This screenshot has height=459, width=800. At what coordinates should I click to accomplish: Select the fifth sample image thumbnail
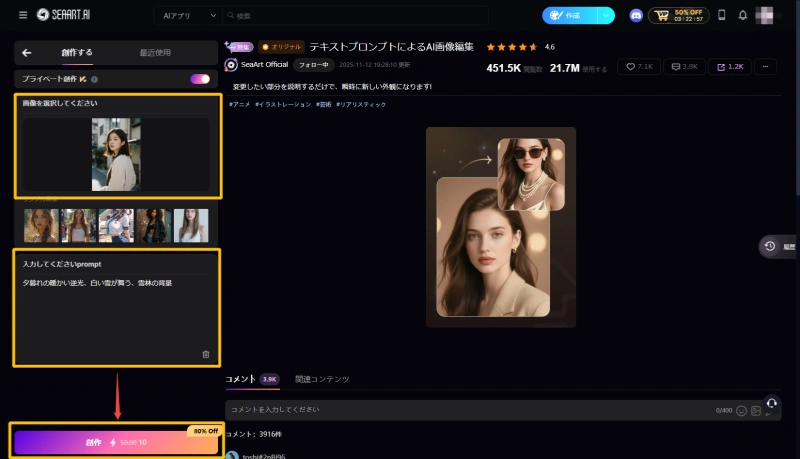(x=191, y=225)
